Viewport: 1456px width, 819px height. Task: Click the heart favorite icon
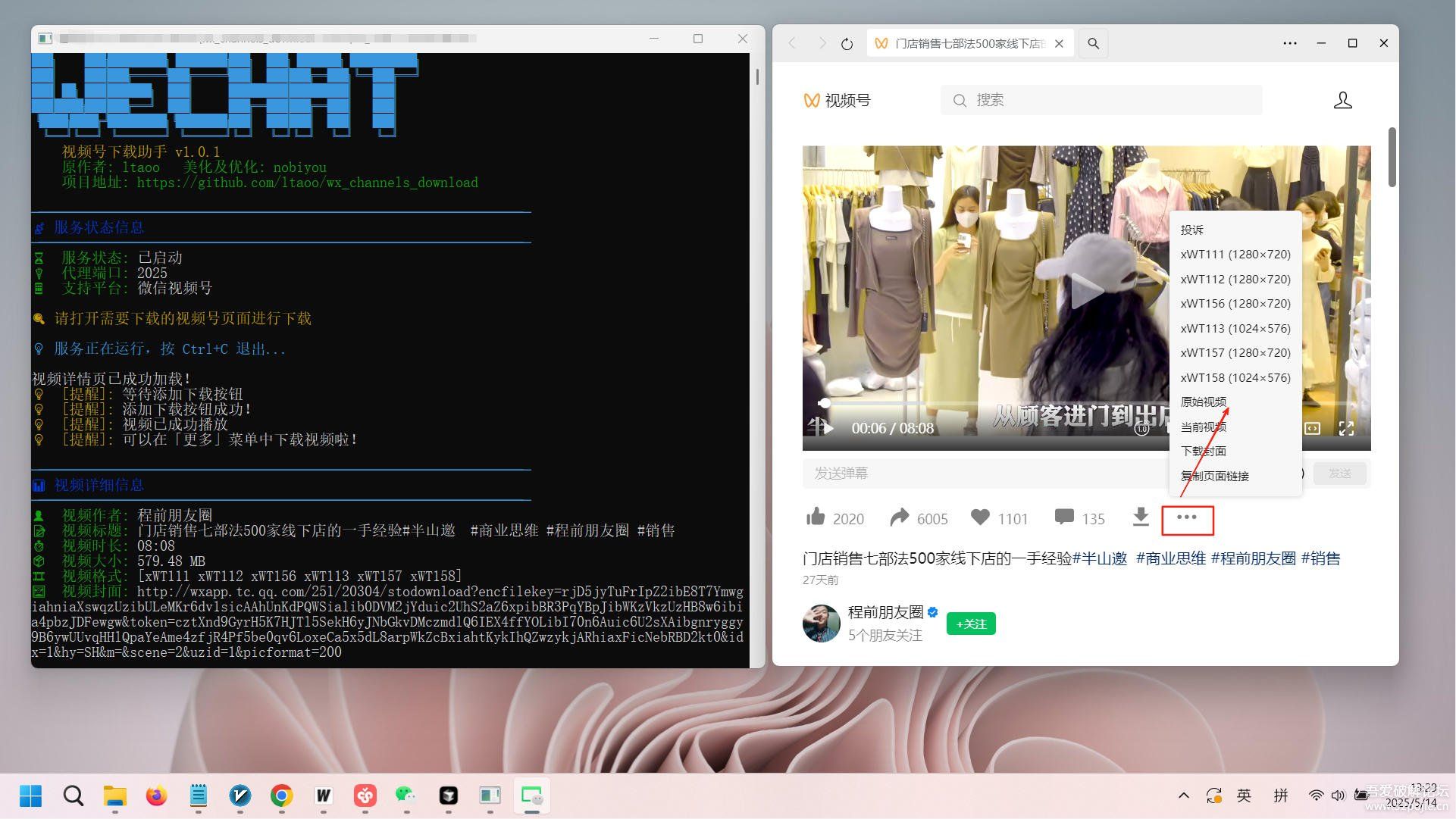(x=980, y=517)
